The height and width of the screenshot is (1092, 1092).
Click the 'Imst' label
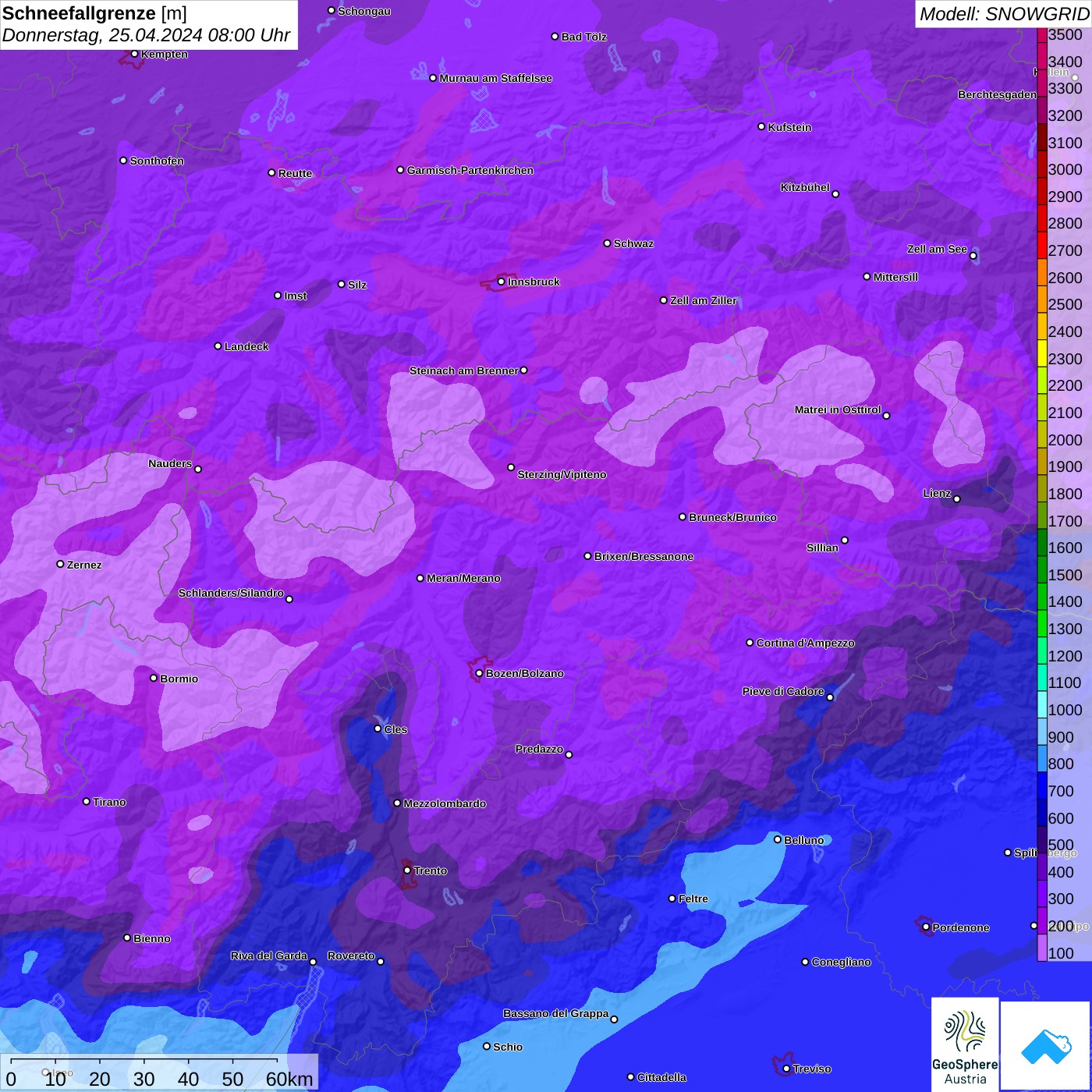(296, 296)
